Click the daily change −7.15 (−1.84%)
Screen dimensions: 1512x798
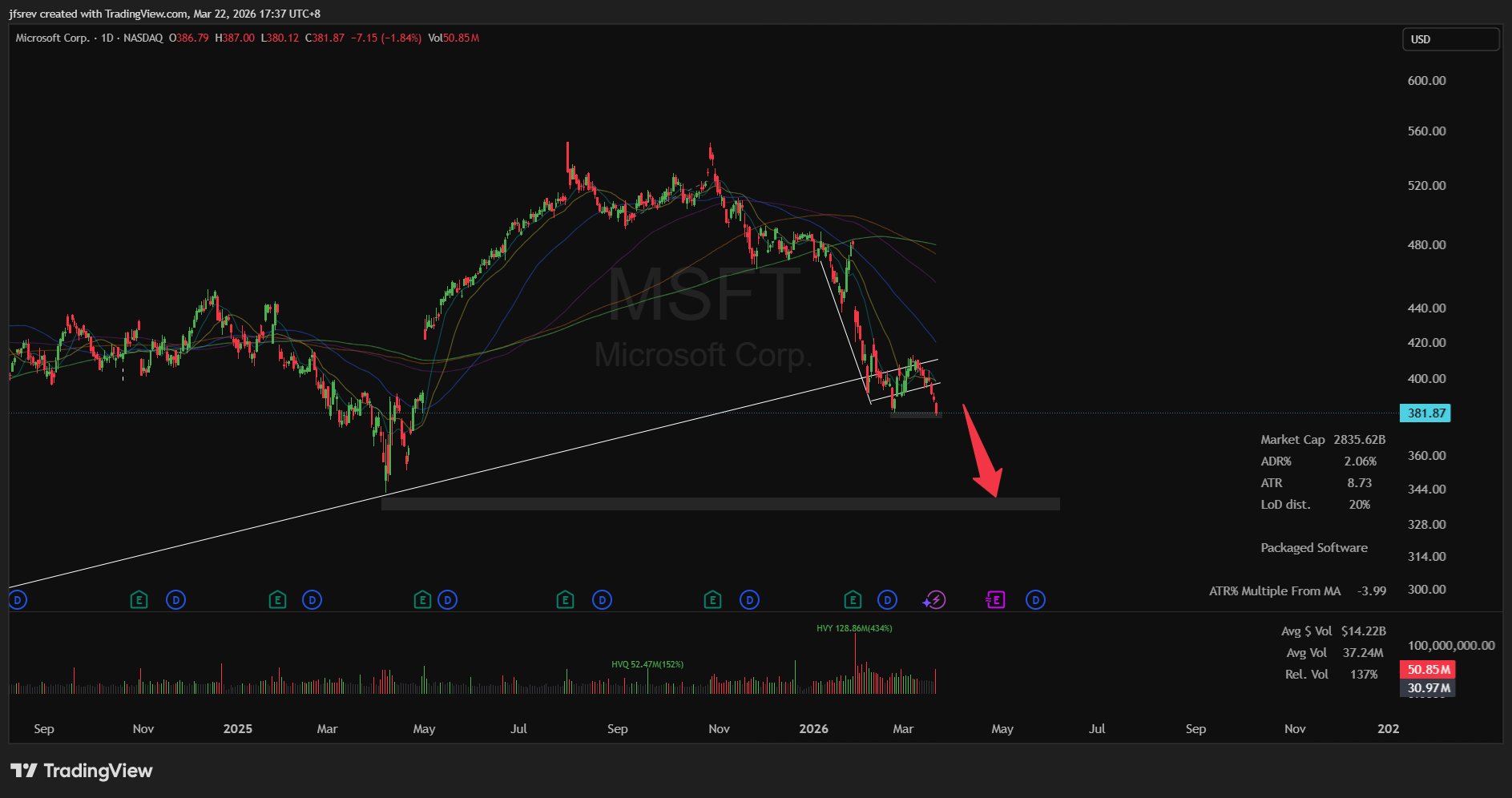(x=386, y=38)
